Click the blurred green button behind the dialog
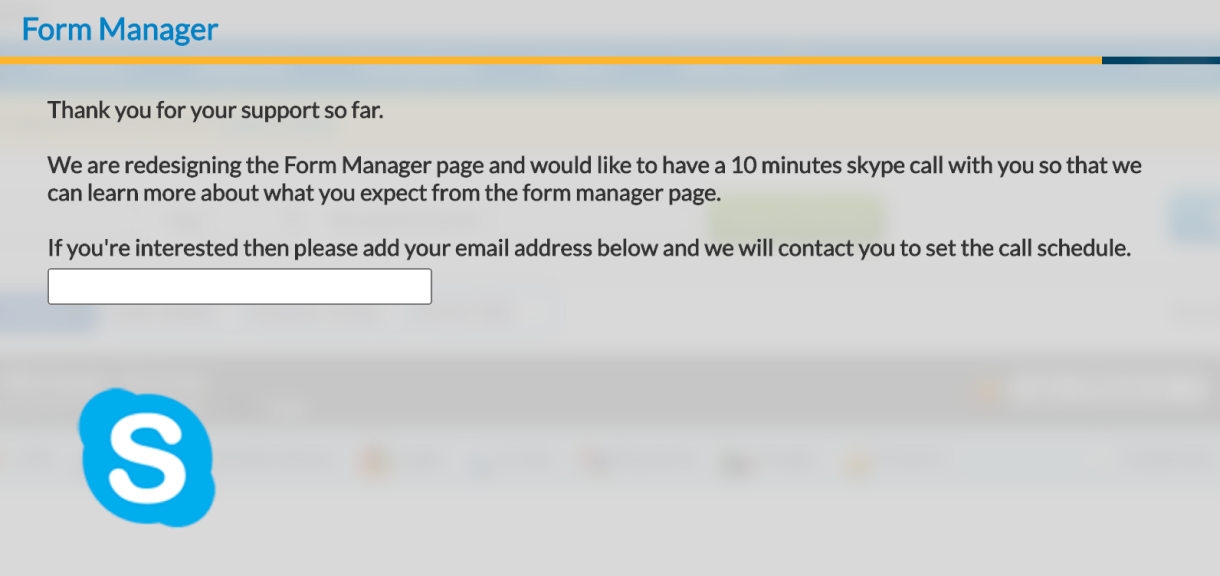This screenshot has width=1220, height=576. (x=795, y=218)
